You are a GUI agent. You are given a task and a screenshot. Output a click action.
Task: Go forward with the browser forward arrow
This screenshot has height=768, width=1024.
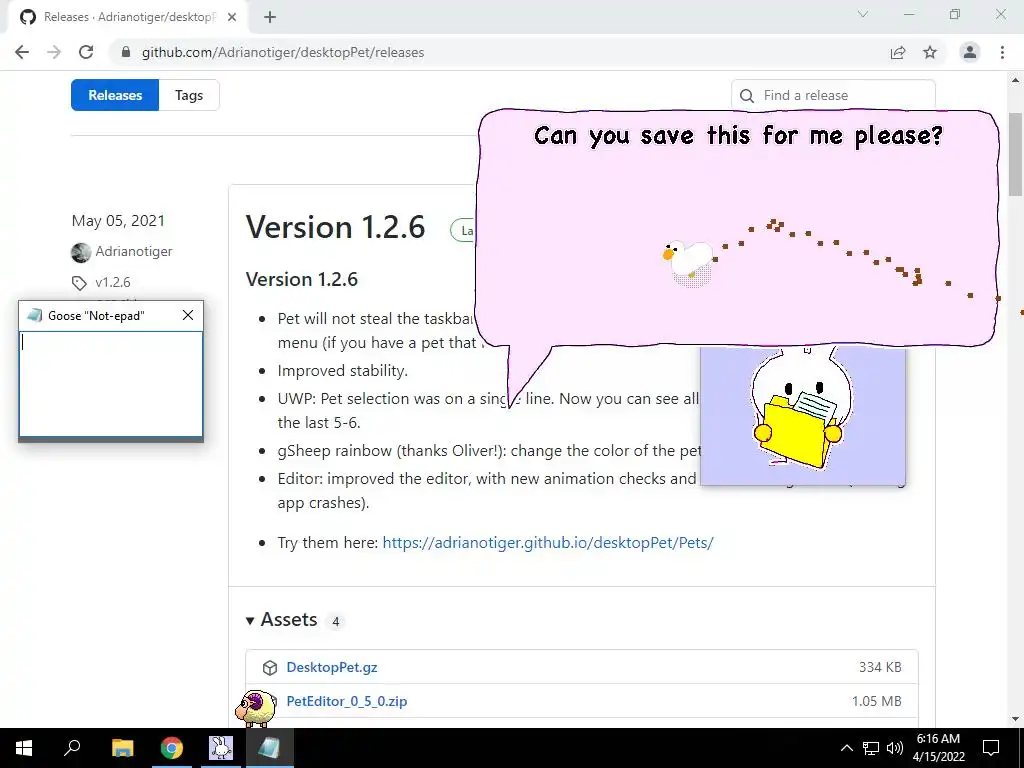pyautogui.click(x=54, y=52)
